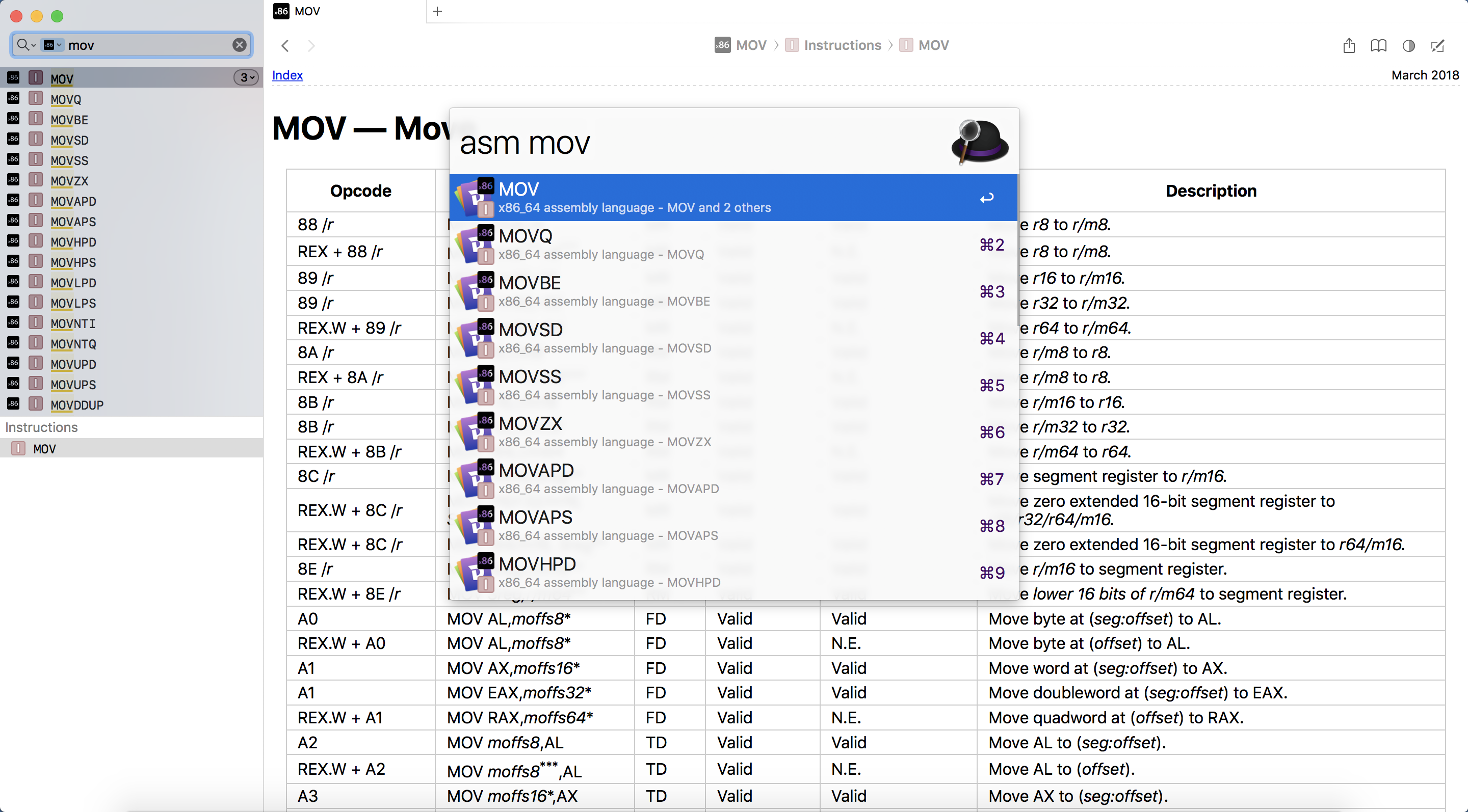Click the share icon in toolbar

click(x=1348, y=45)
